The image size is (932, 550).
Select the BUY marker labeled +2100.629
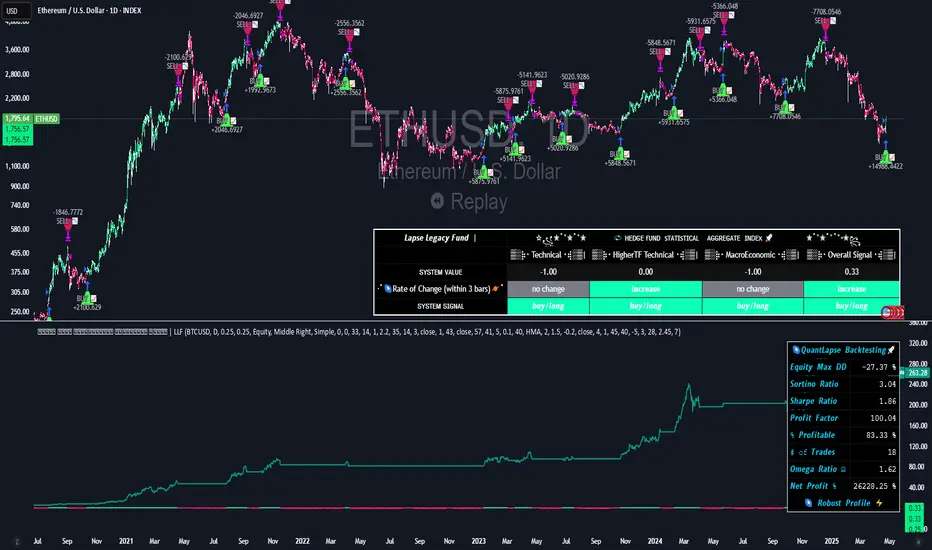87,298
